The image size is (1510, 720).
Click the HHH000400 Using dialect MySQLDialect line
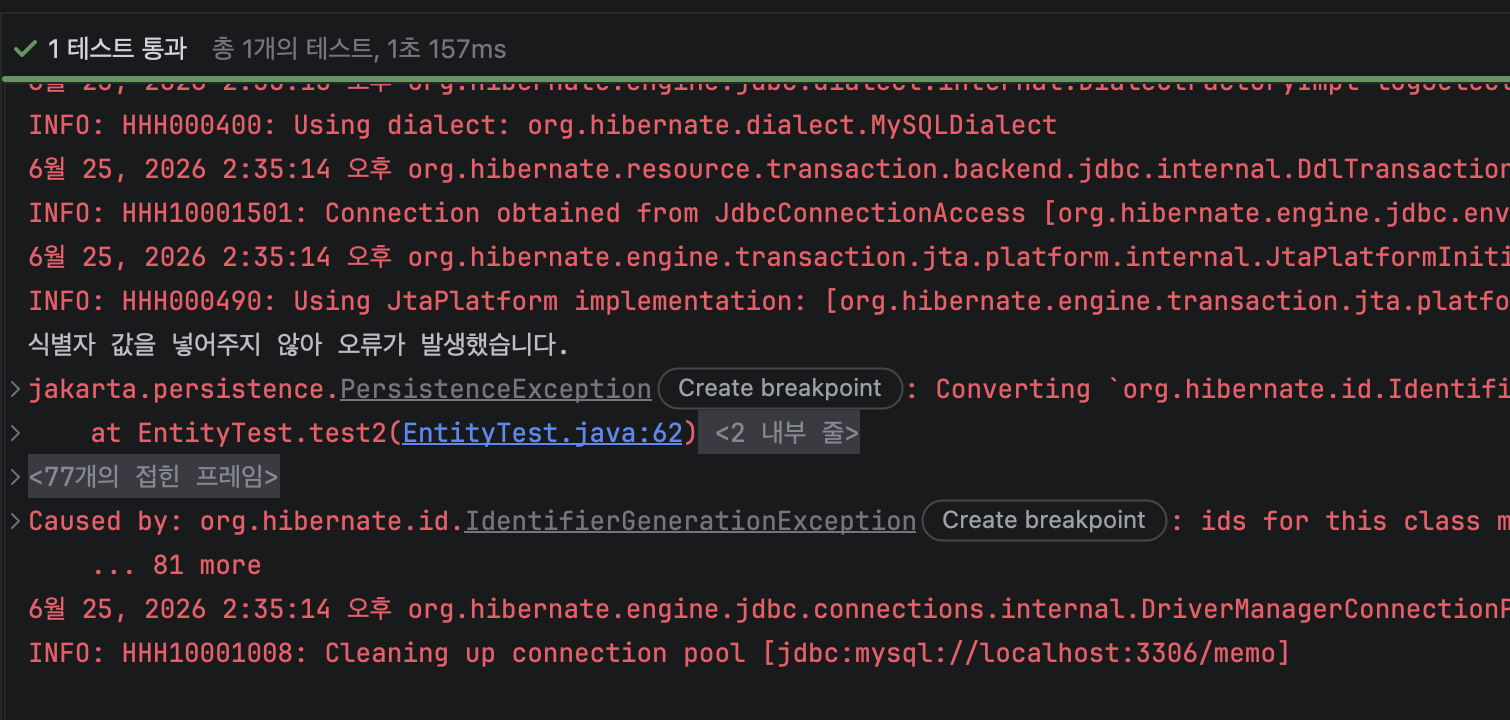pos(542,125)
